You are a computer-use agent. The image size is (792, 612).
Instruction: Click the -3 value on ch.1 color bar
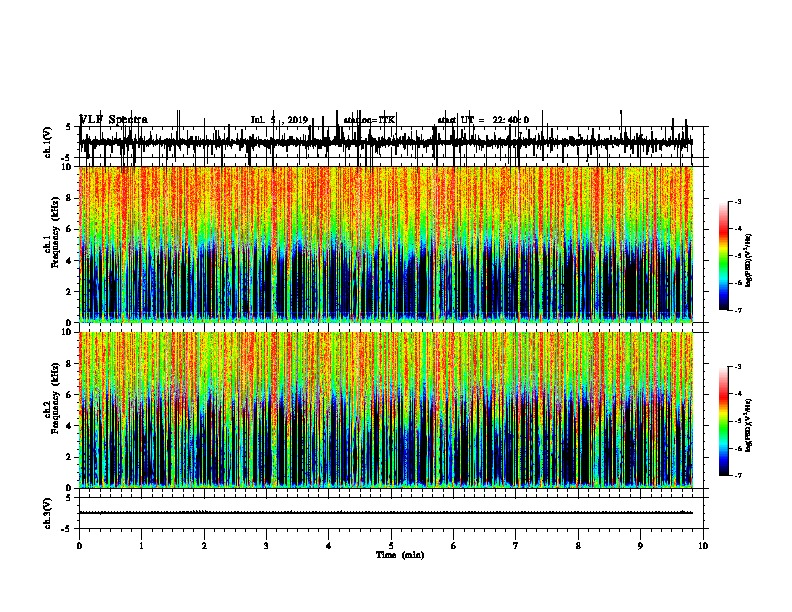pos(738,202)
